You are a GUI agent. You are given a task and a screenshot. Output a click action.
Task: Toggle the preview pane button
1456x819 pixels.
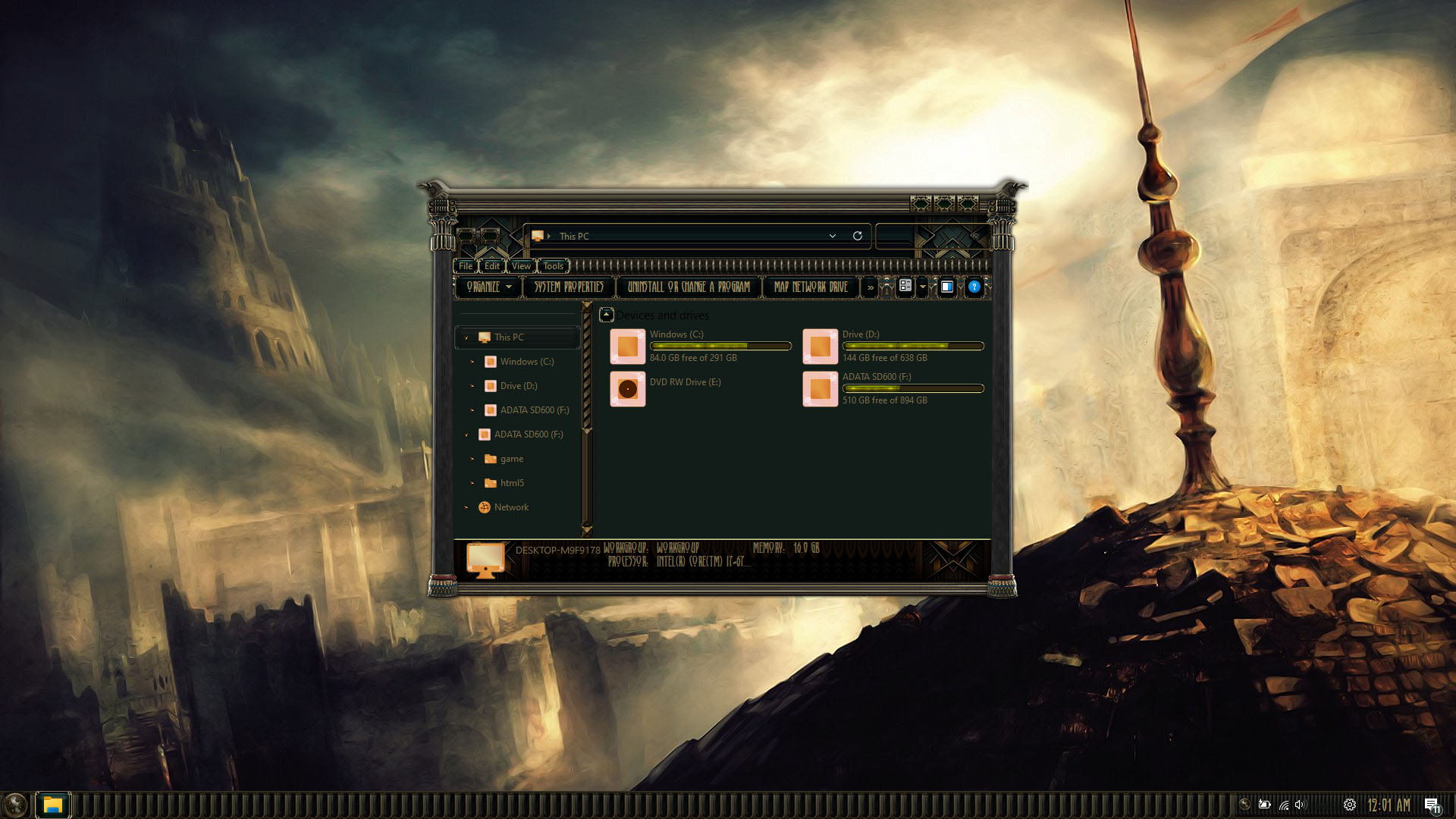coord(946,287)
